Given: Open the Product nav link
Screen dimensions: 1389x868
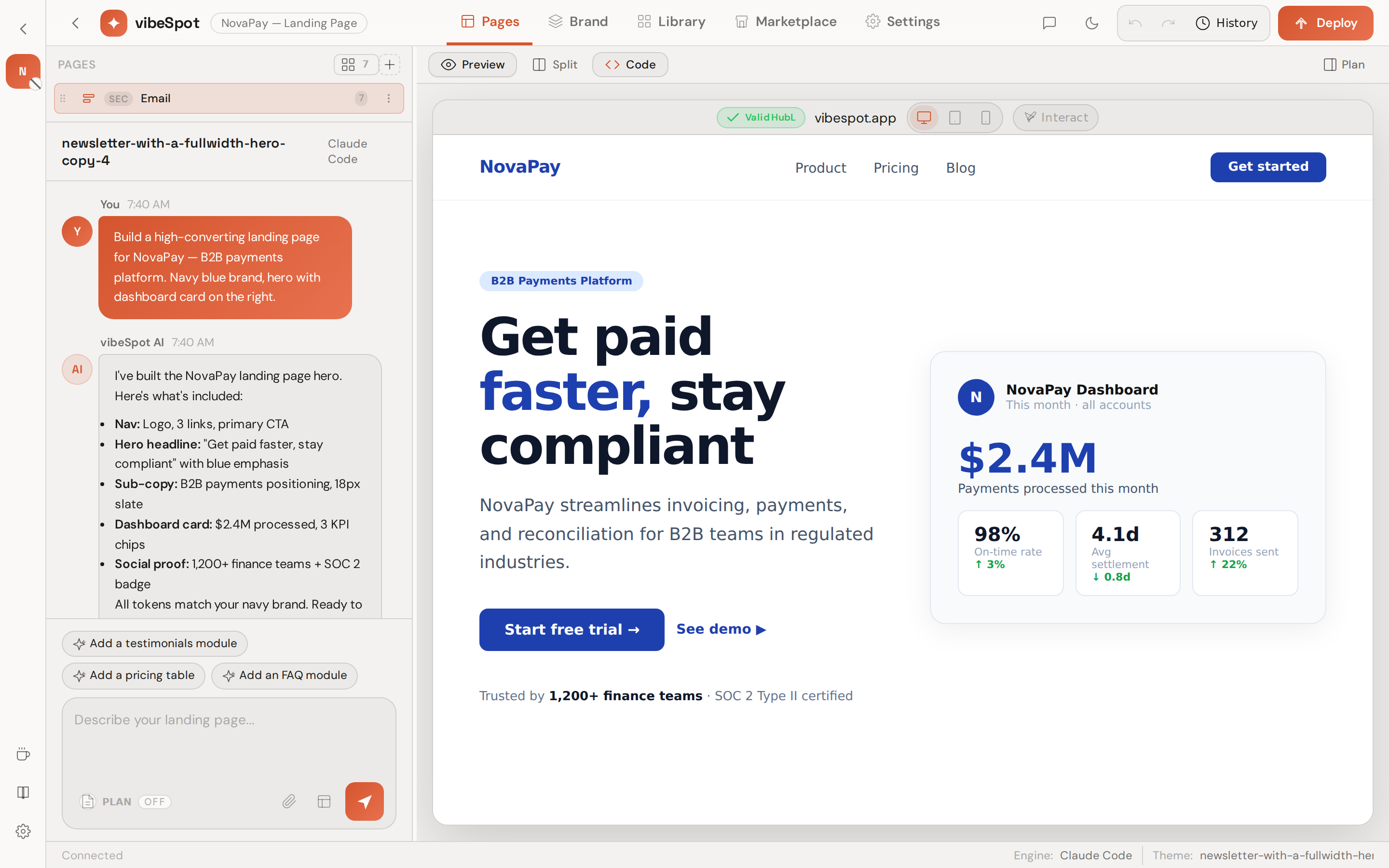Looking at the screenshot, I should pos(820,168).
